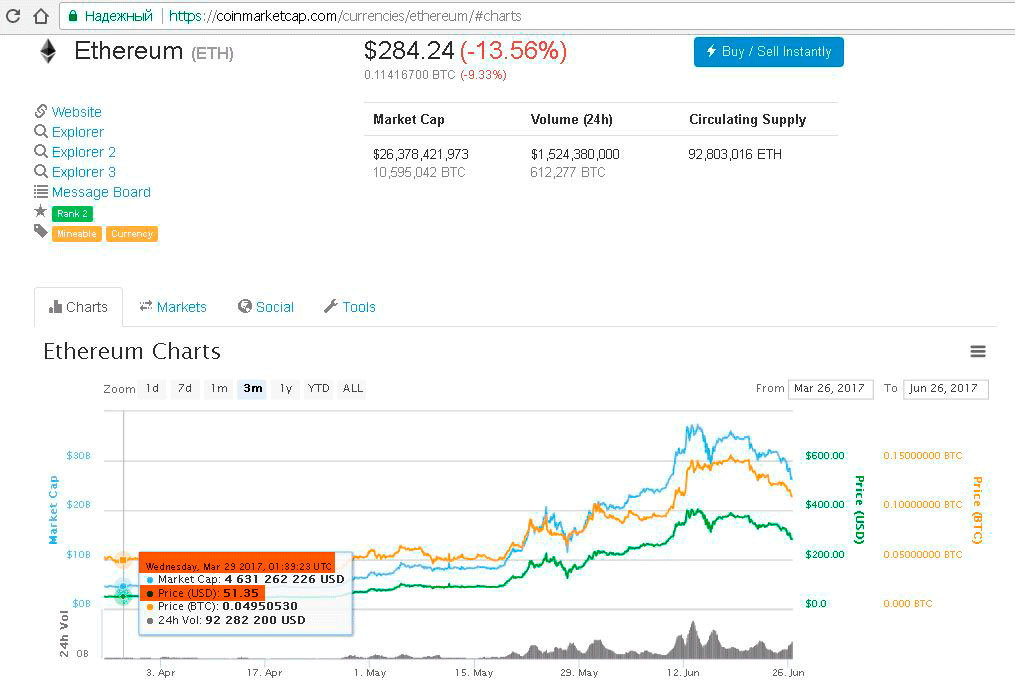Open the chart hamburger menu icon
Screen dimensions: 1015x687
(x=977, y=352)
